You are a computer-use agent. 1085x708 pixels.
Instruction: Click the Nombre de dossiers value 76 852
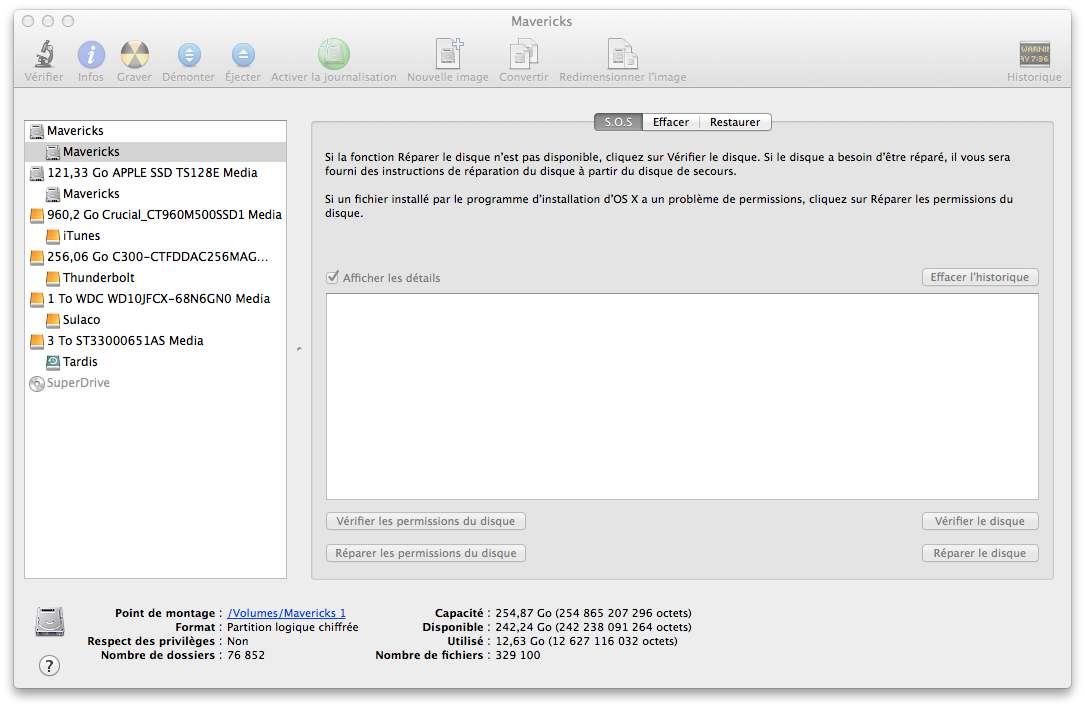point(246,655)
